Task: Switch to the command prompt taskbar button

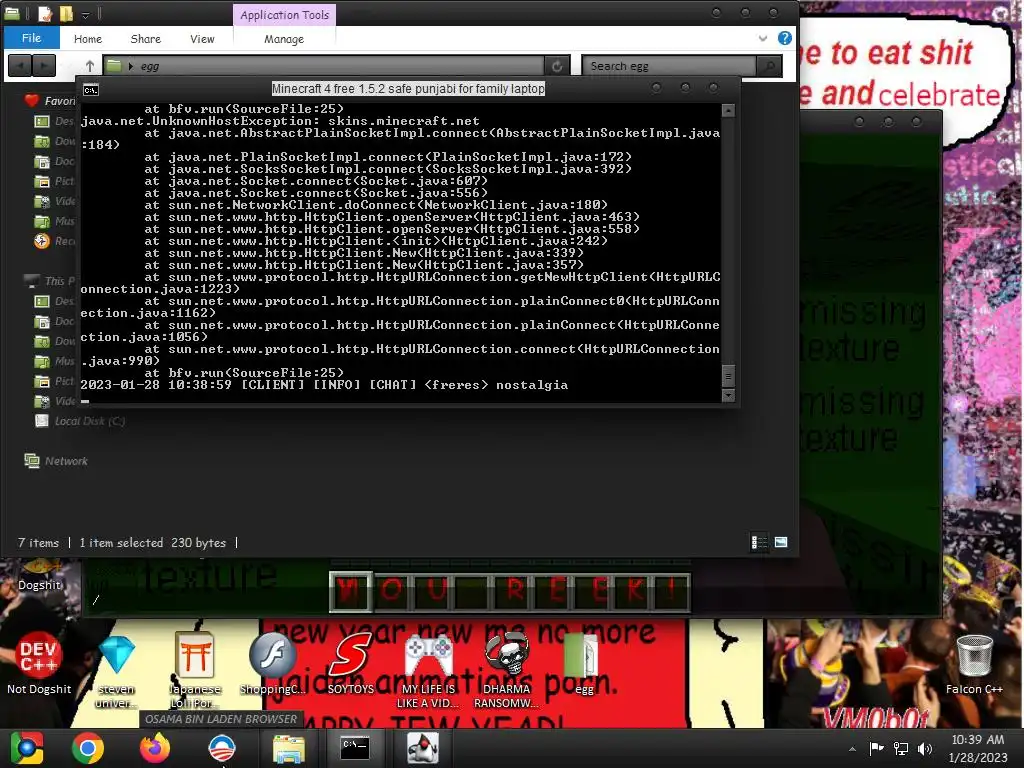Action: click(x=355, y=748)
